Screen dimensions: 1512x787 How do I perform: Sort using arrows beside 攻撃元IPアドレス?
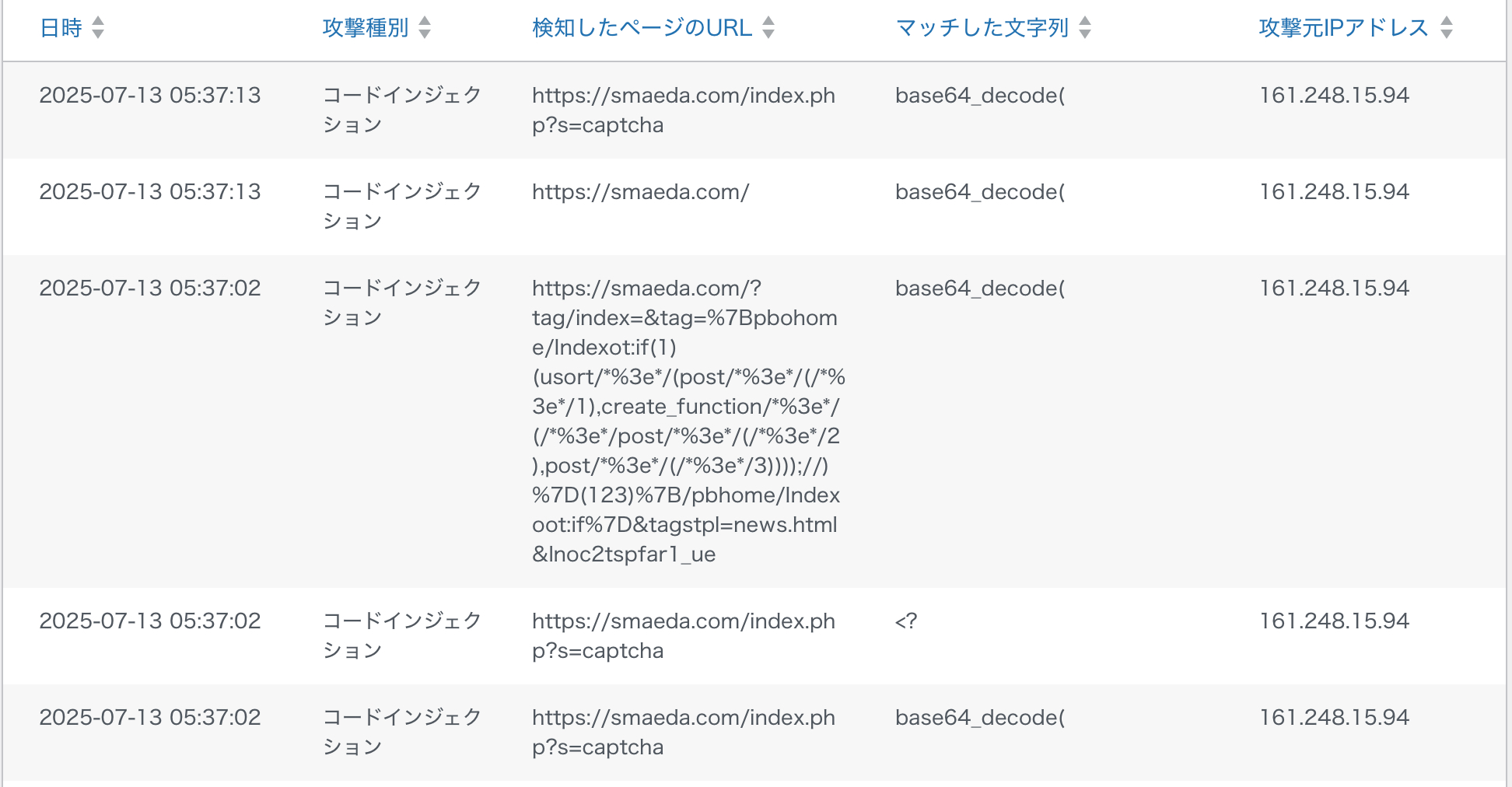point(1447,28)
